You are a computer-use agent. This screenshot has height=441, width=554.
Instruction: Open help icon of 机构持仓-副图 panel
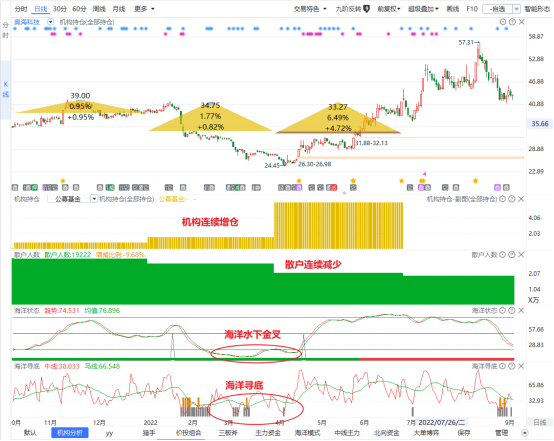(511, 199)
